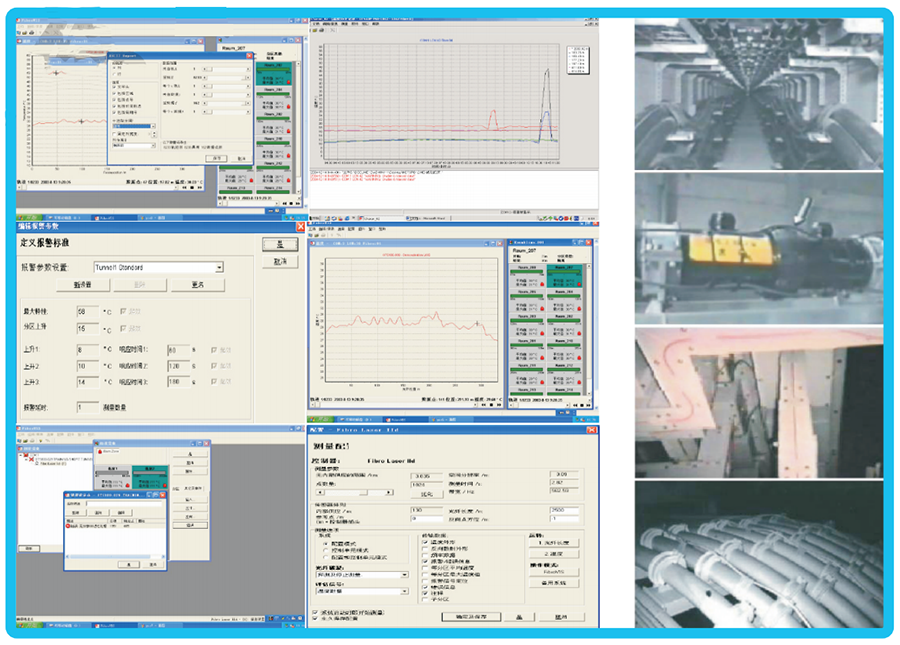This screenshot has height=645, width=900.
Task: Click the 1. 光纤长度 button
Action: coord(553,542)
